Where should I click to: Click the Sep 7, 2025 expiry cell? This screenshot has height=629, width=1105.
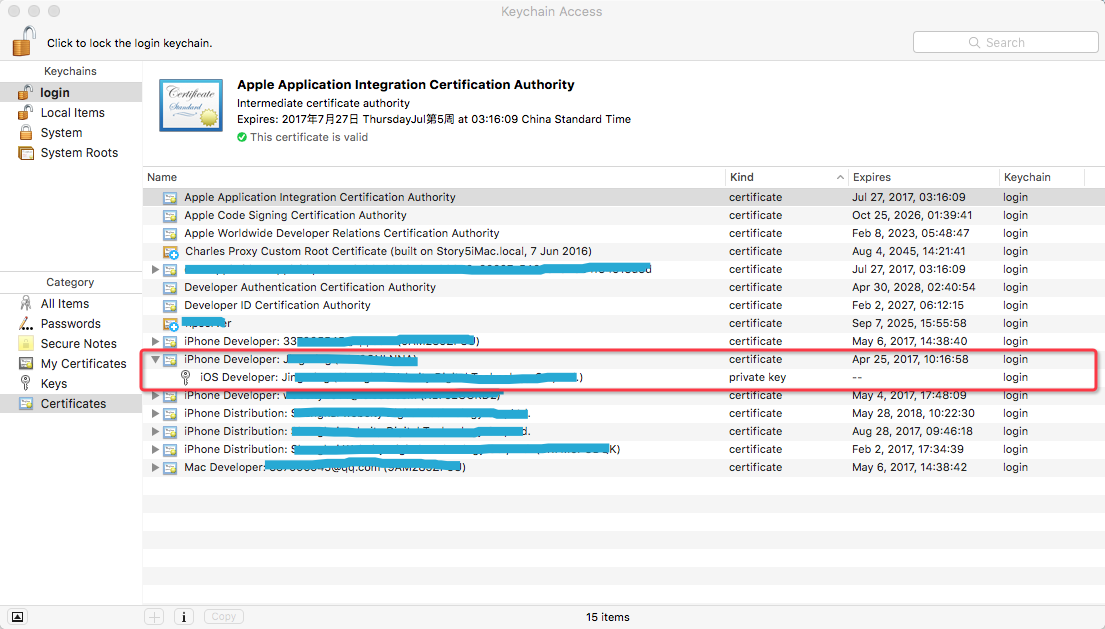[909, 323]
